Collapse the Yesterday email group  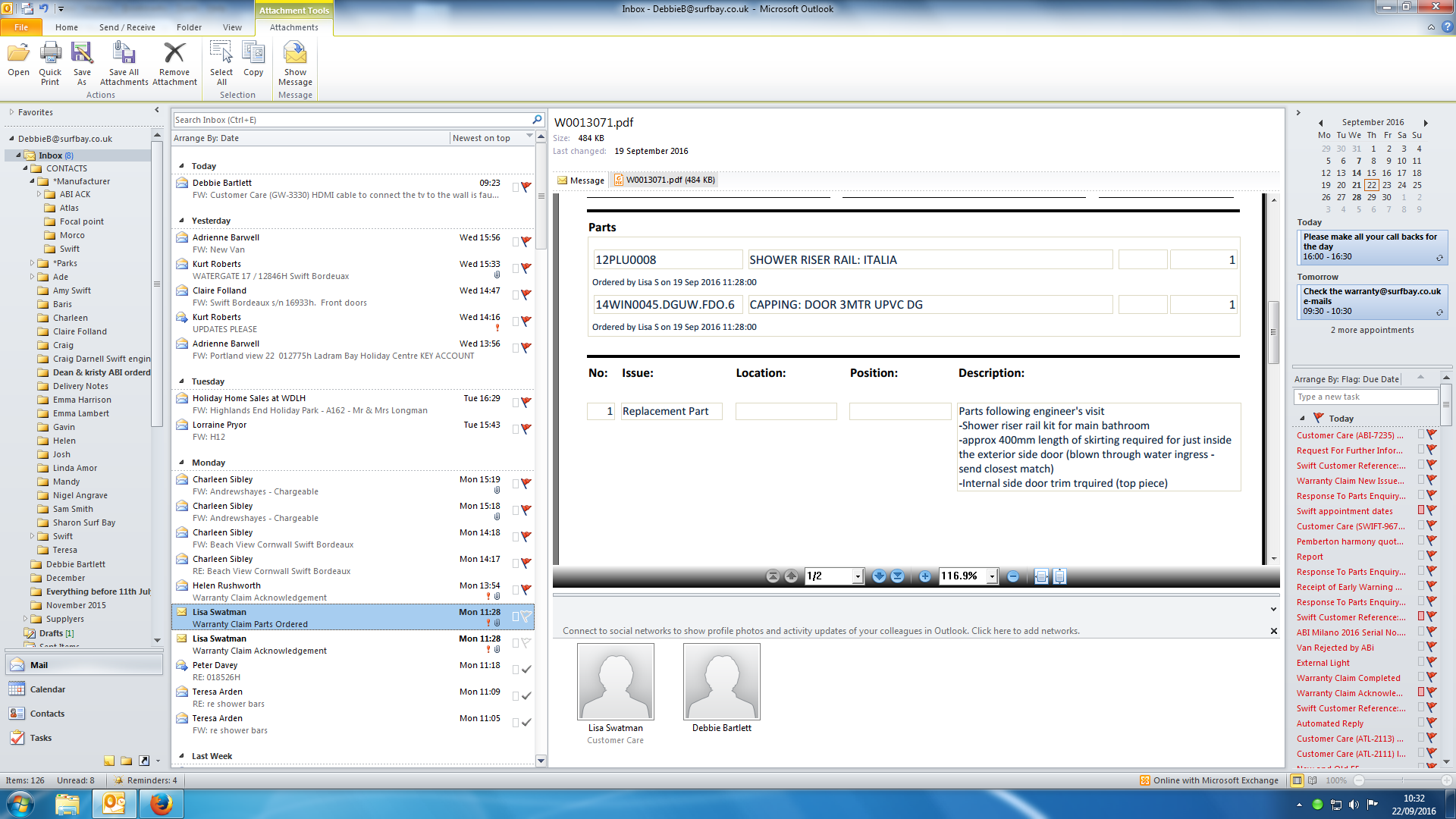point(182,221)
